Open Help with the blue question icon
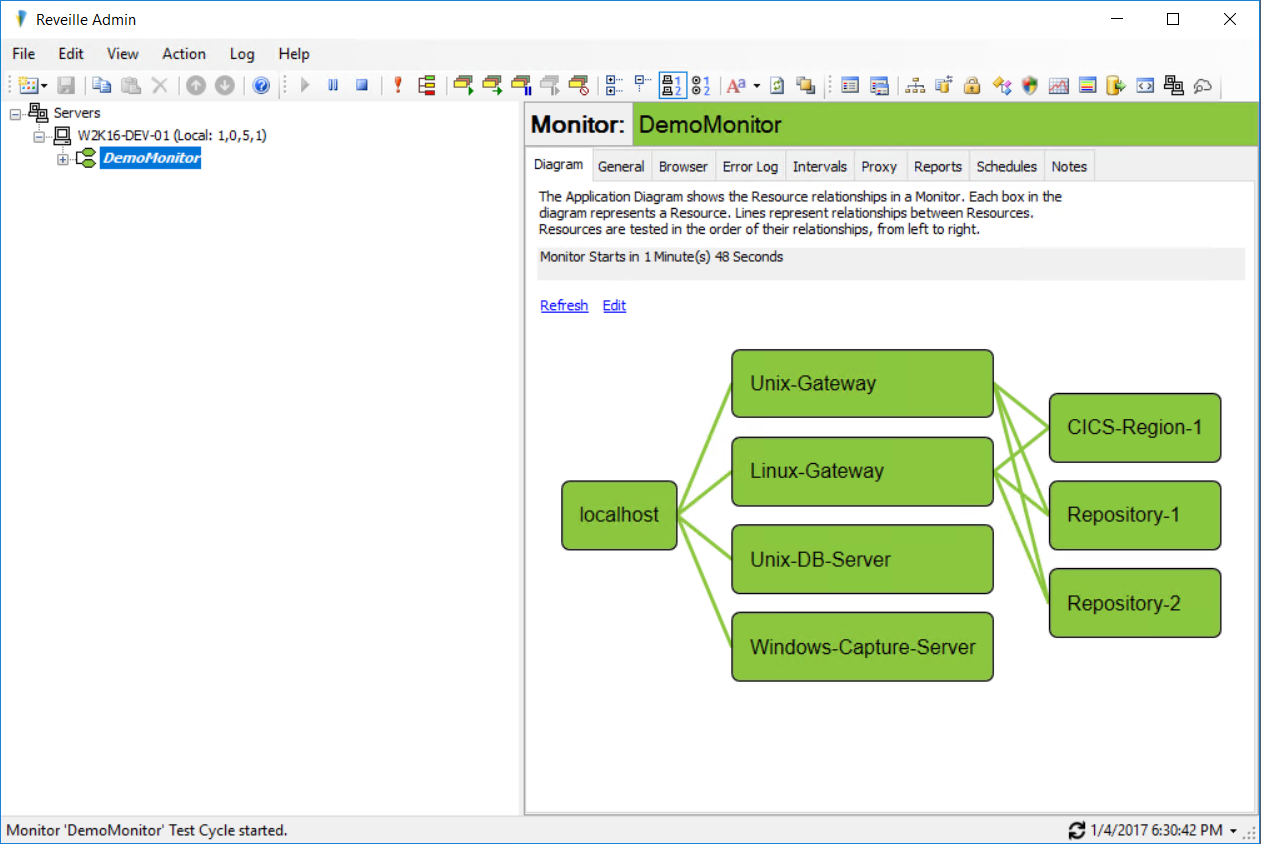The width and height of the screenshot is (1261, 844). click(x=261, y=86)
